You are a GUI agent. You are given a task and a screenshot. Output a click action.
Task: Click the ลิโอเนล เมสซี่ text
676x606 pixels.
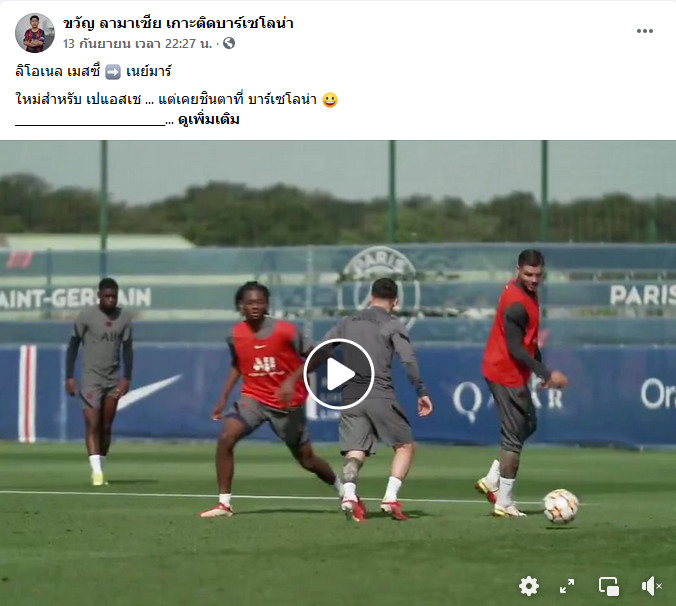pyautogui.click(x=58, y=71)
